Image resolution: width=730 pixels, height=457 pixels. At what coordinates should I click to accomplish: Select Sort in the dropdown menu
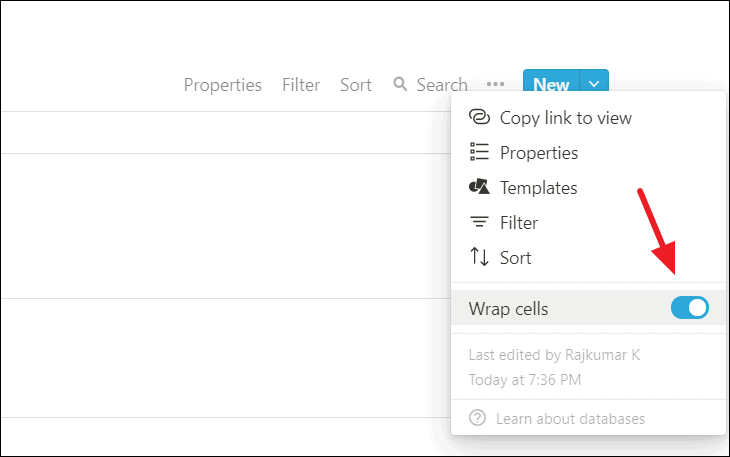(515, 258)
